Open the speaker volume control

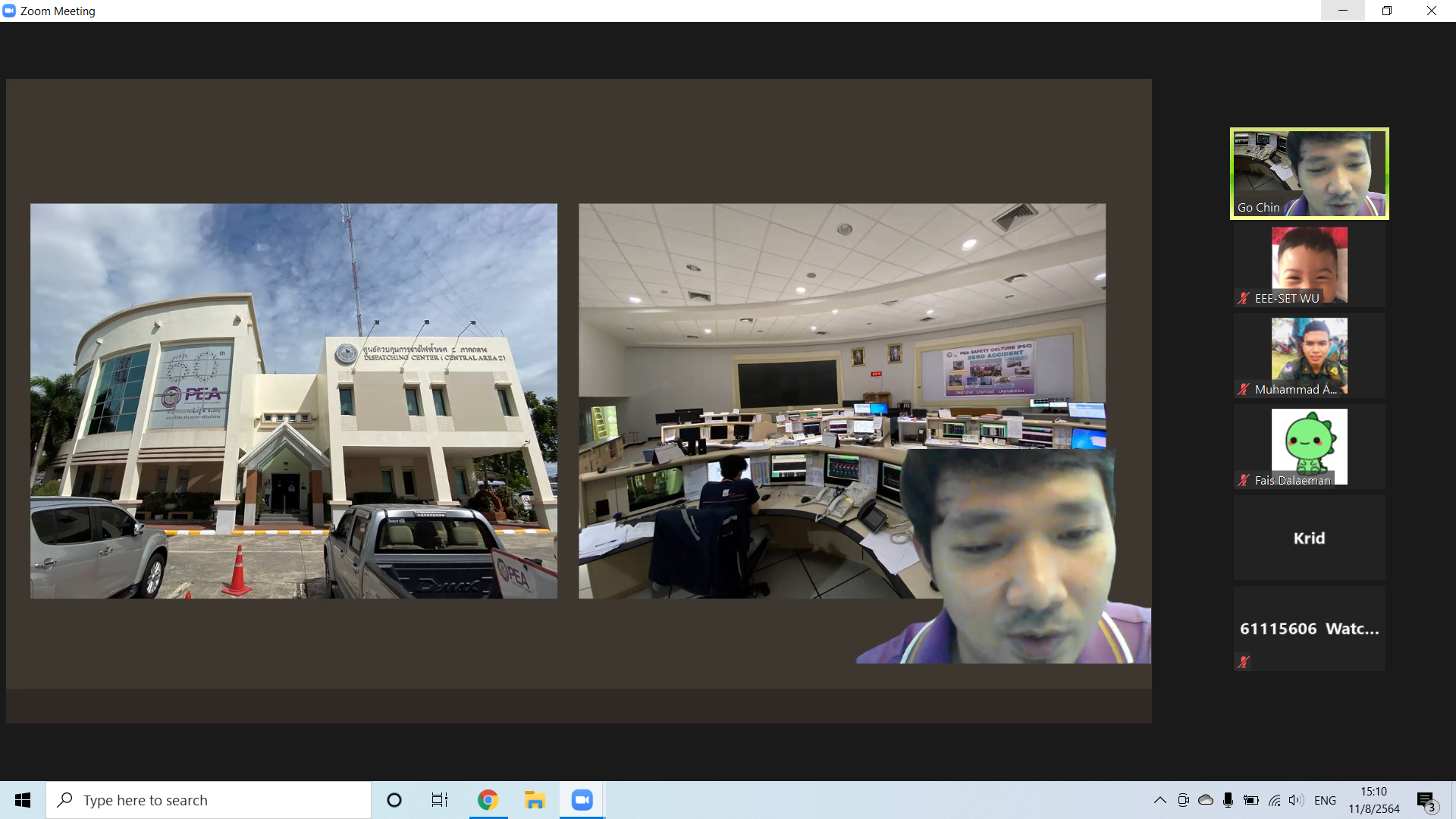coord(1296,800)
